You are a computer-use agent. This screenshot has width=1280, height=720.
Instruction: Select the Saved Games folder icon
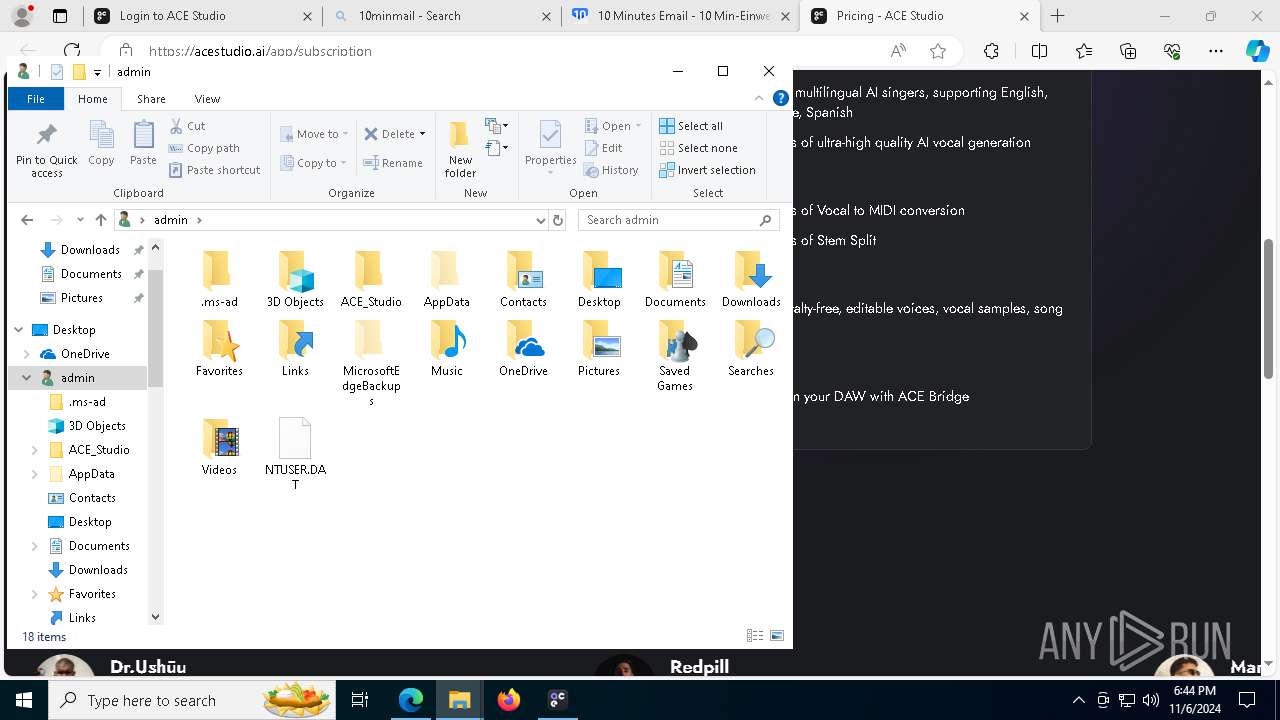click(675, 340)
